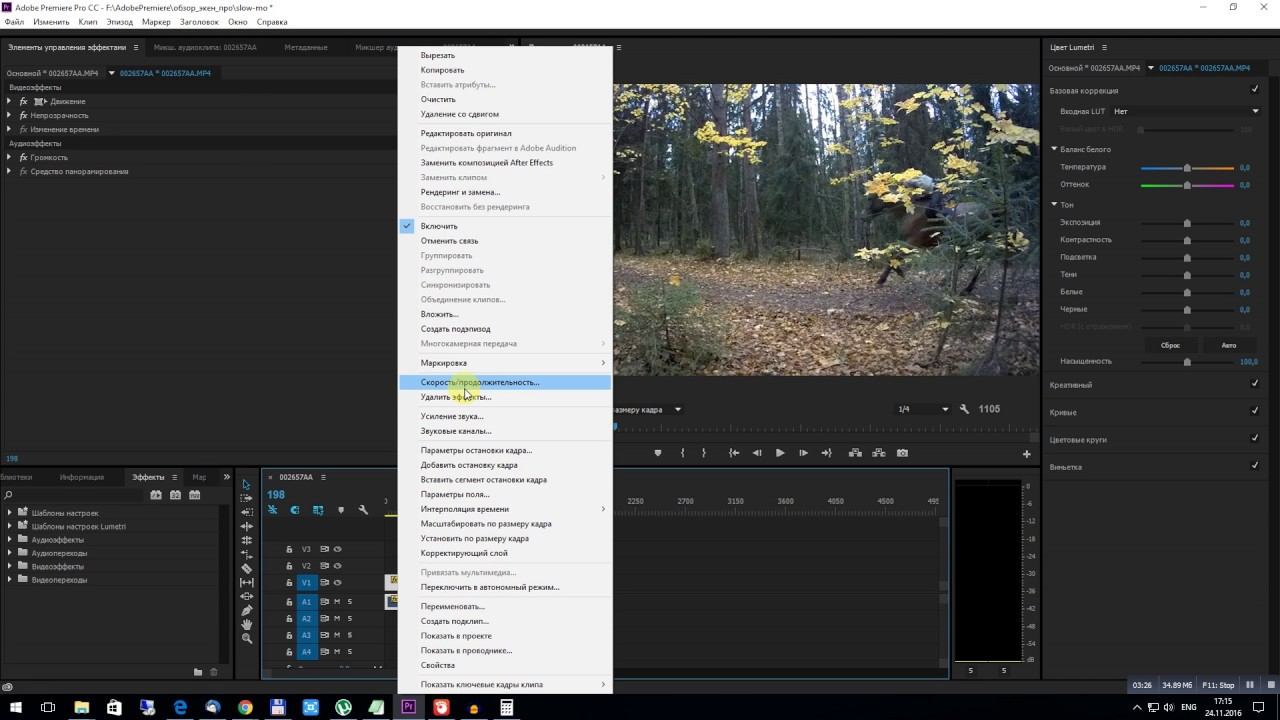The width and height of the screenshot is (1280, 720).
Task: Click the Reset tone button
Action: coord(1170,345)
